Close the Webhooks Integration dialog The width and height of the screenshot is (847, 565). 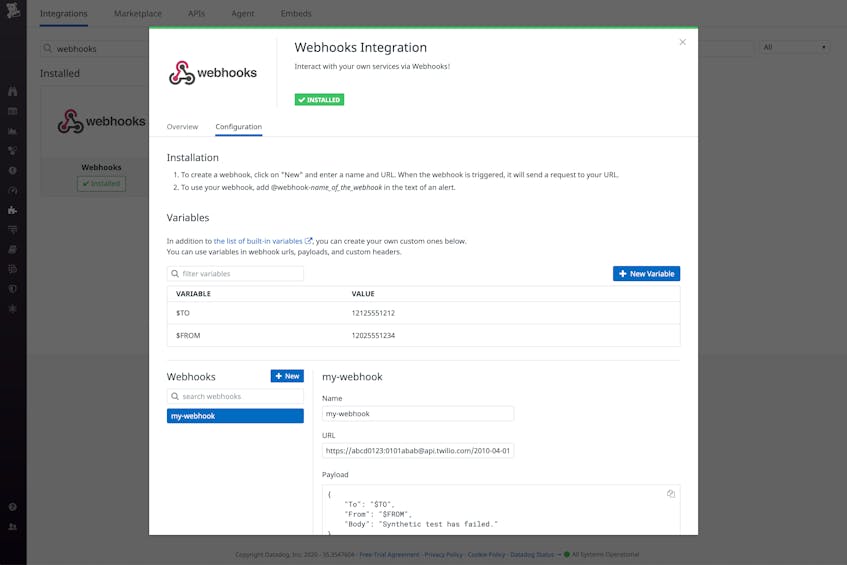pos(682,42)
